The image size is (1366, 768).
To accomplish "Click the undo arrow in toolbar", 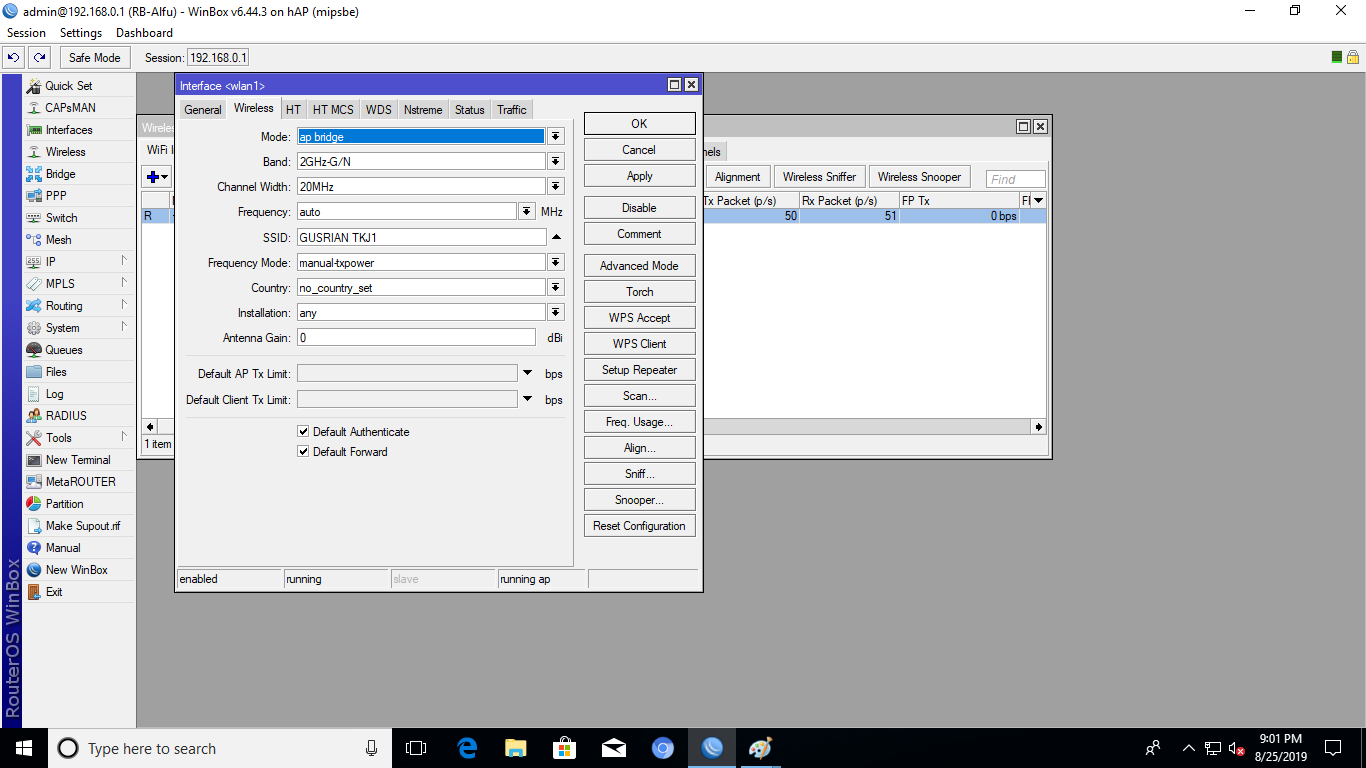I will (x=14, y=58).
